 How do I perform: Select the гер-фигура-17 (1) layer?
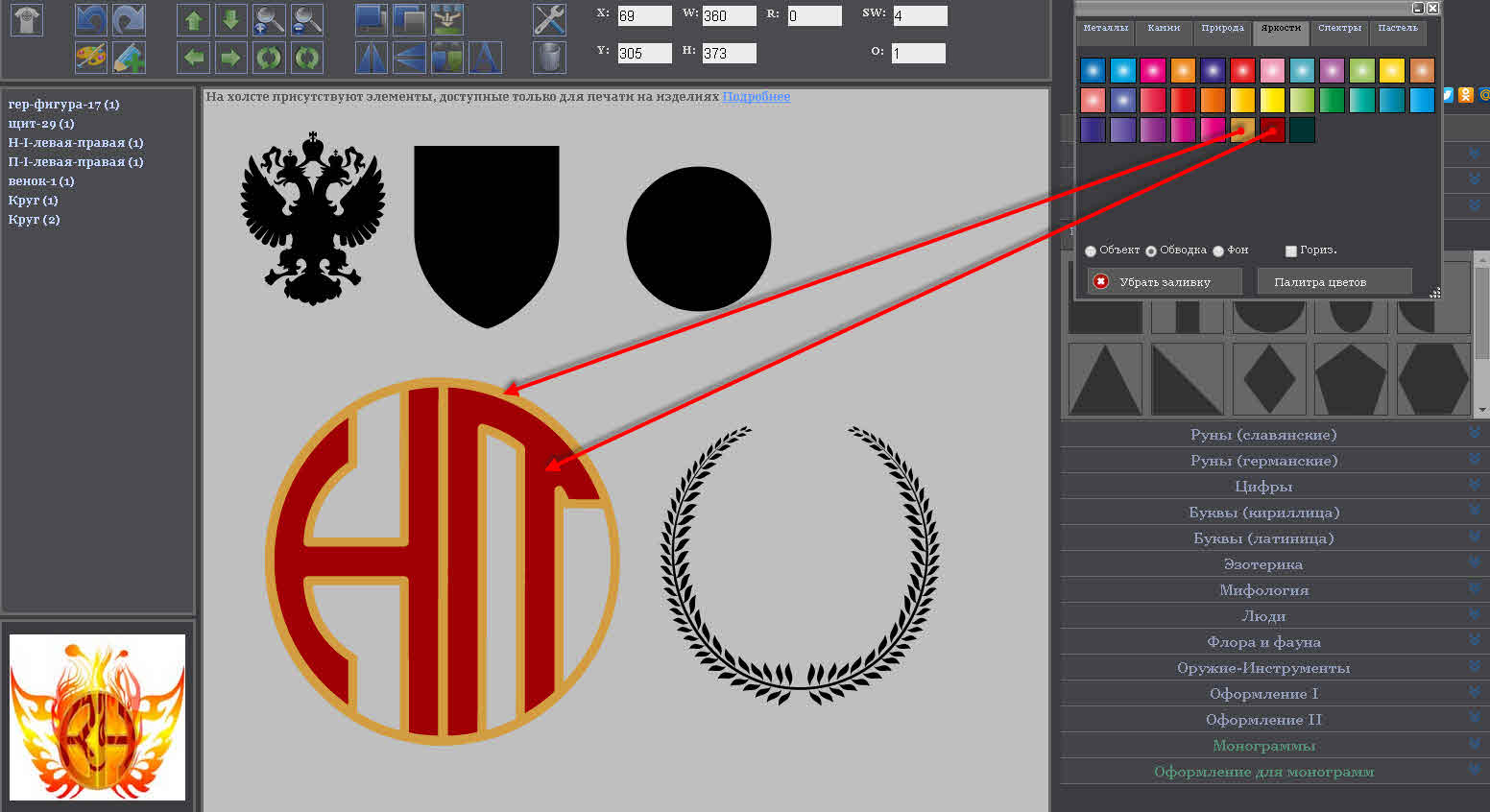point(64,105)
